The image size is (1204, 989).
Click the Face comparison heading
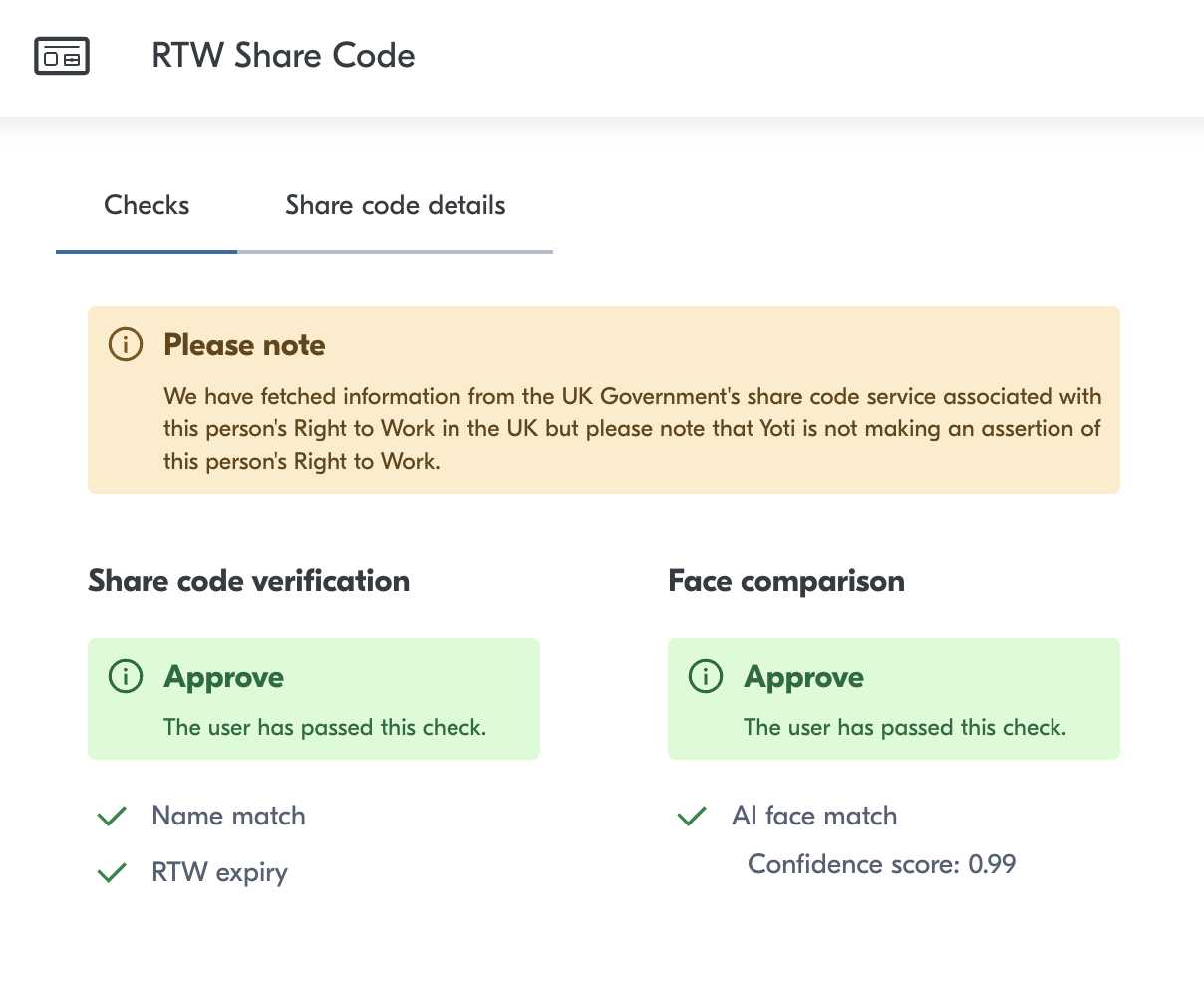click(785, 581)
